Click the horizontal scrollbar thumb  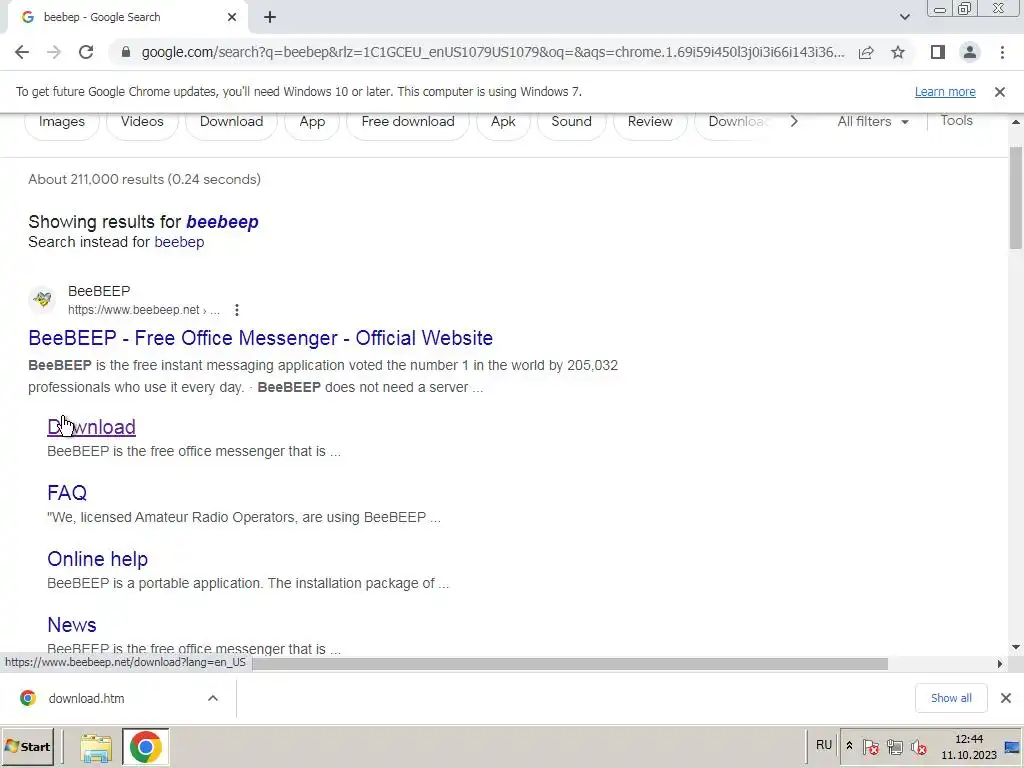(569, 664)
